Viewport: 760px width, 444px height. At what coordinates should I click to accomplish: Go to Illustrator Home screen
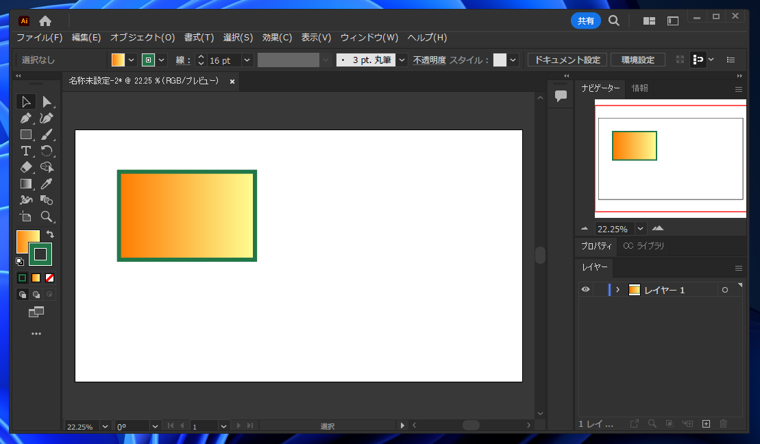click(x=45, y=21)
